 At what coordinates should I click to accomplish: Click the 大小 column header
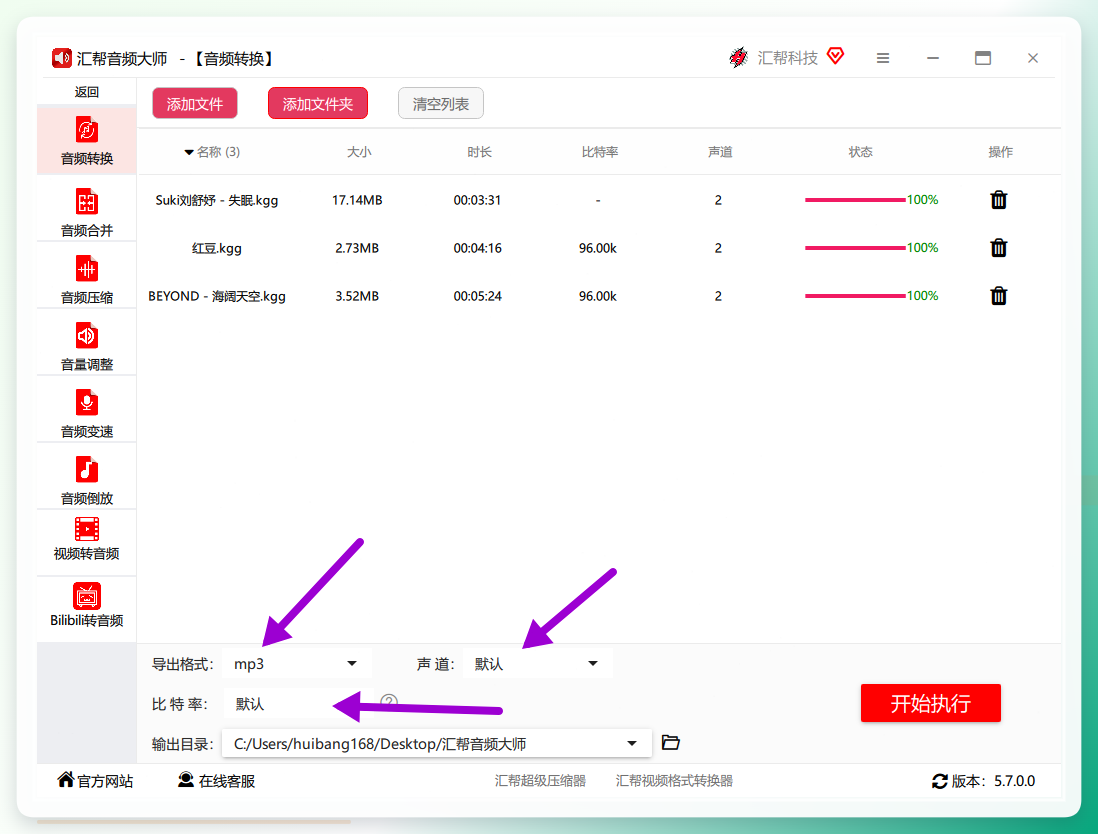pyautogui.click(x=359, y=152)
